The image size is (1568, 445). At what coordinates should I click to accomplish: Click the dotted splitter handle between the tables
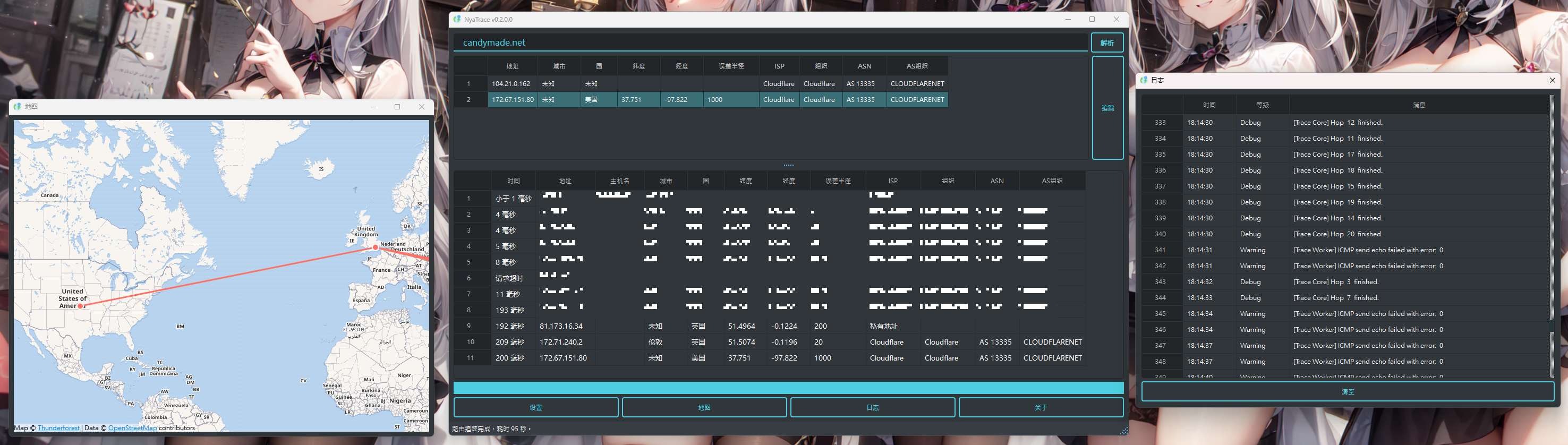(x=789, y=165)
